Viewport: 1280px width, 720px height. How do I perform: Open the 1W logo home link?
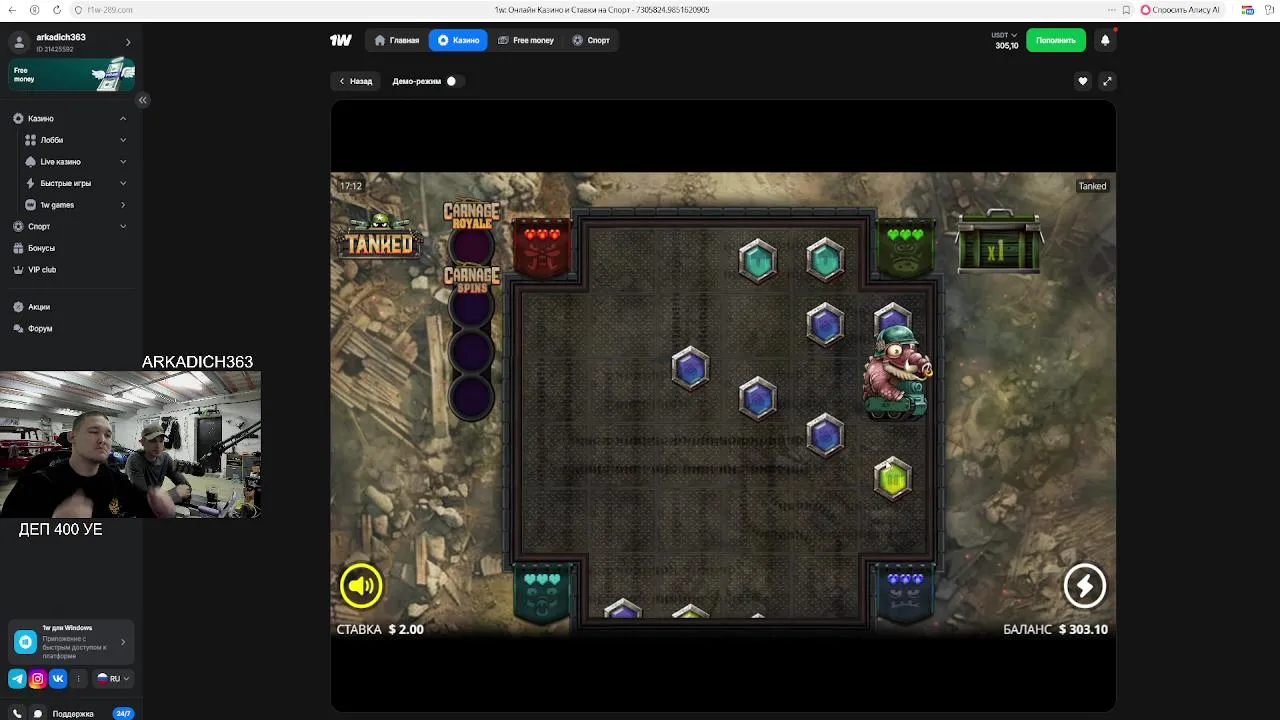[341, 40]
